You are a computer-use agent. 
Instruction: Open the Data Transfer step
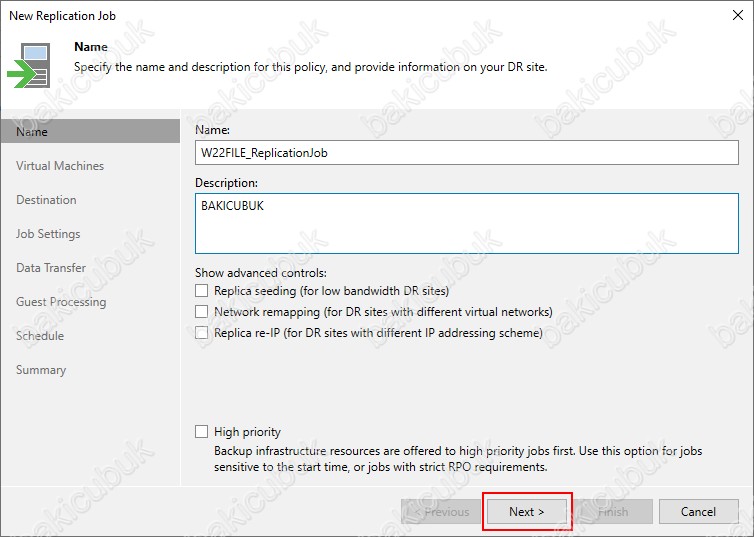pos(51,268)
